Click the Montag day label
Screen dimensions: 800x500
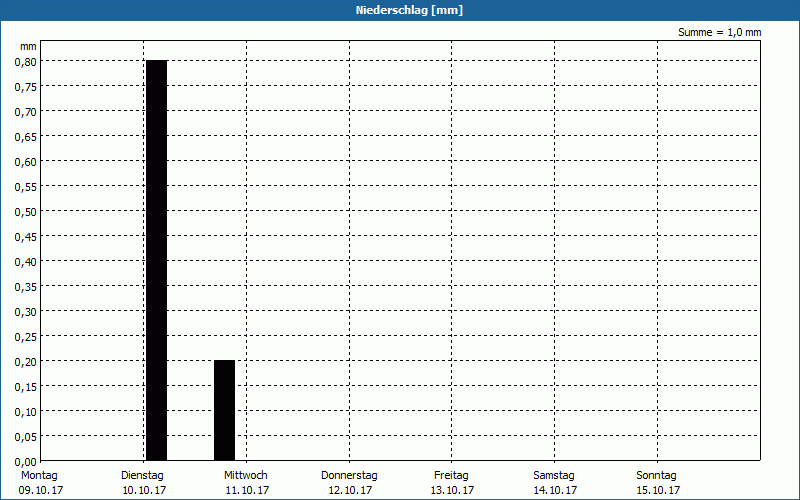[x=39, y=476]
